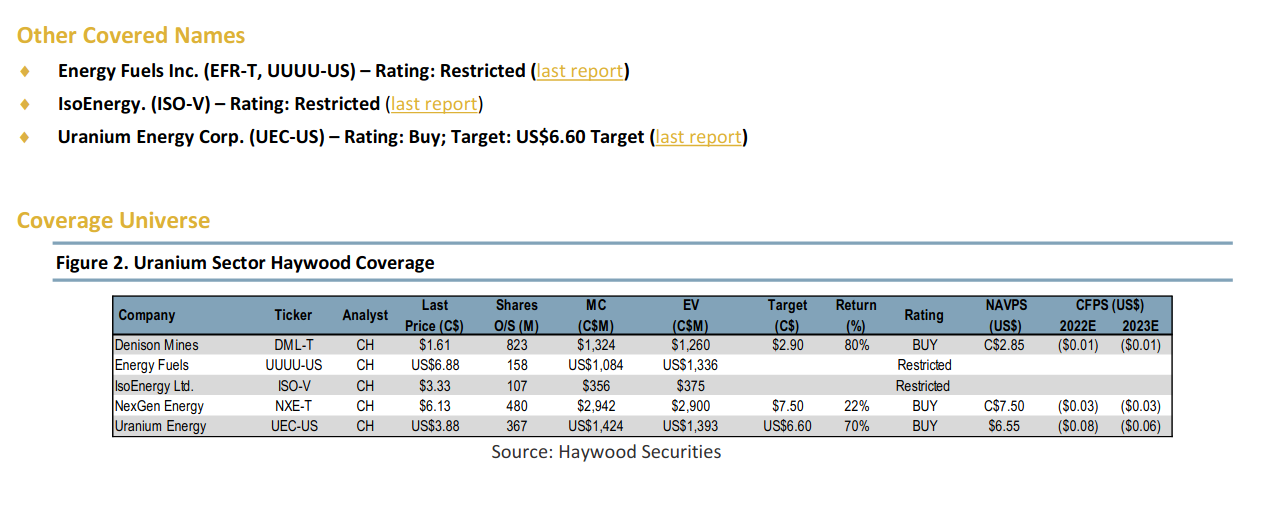1272x514 pixels.
Task: Click the "Coverage Universe" heading
Action: [x=113, y=220]
